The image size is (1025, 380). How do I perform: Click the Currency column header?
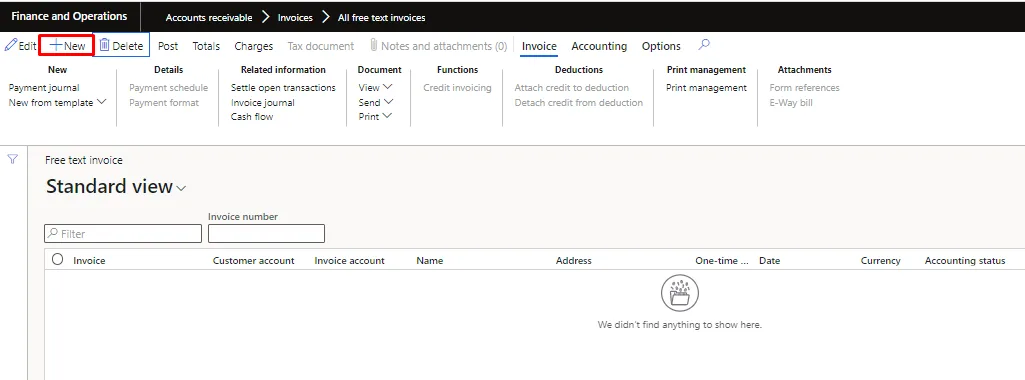point(881,260)
